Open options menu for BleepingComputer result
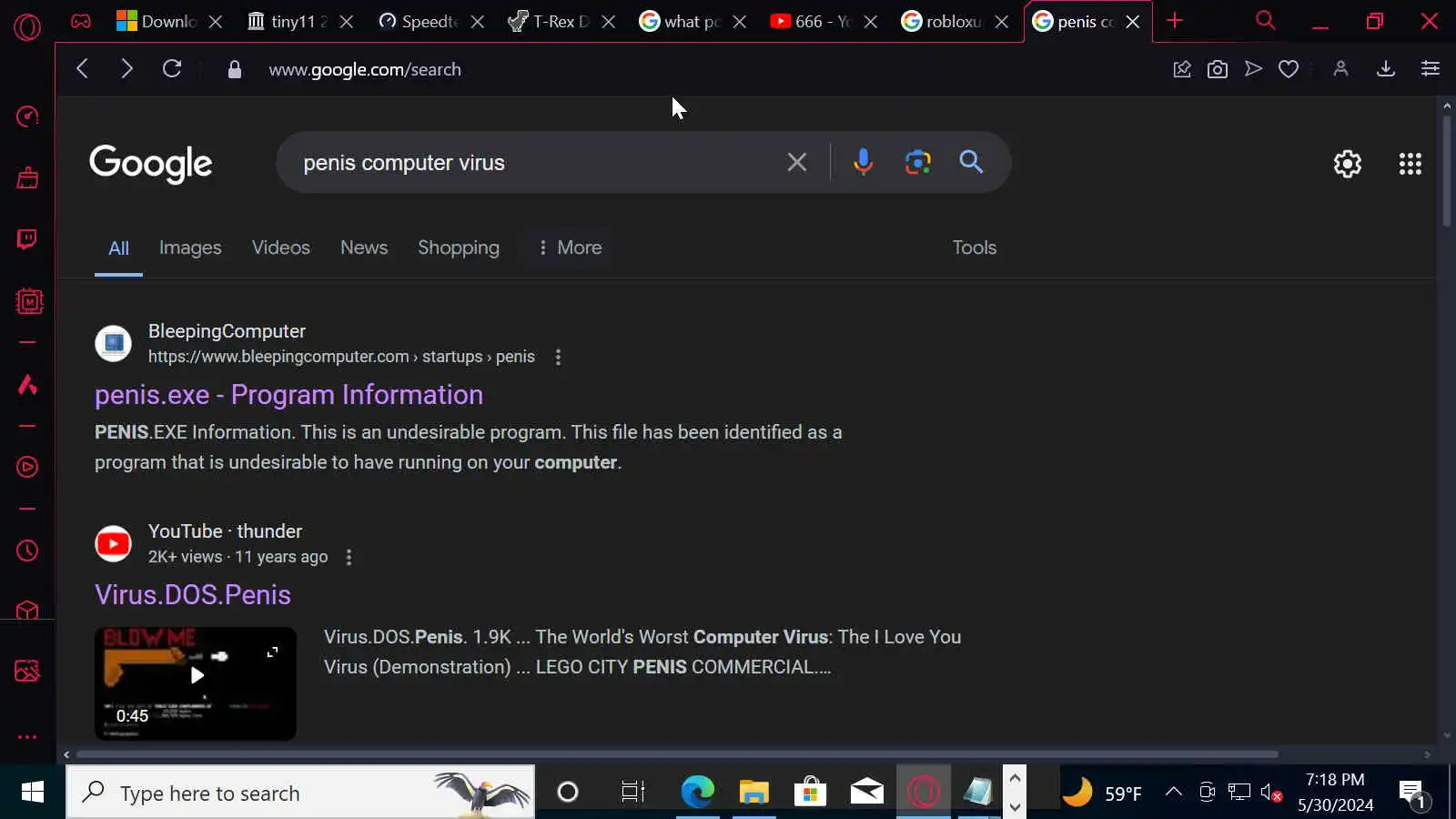The height and width of the screenshot is (819, 1456). [x=558, y=358]
